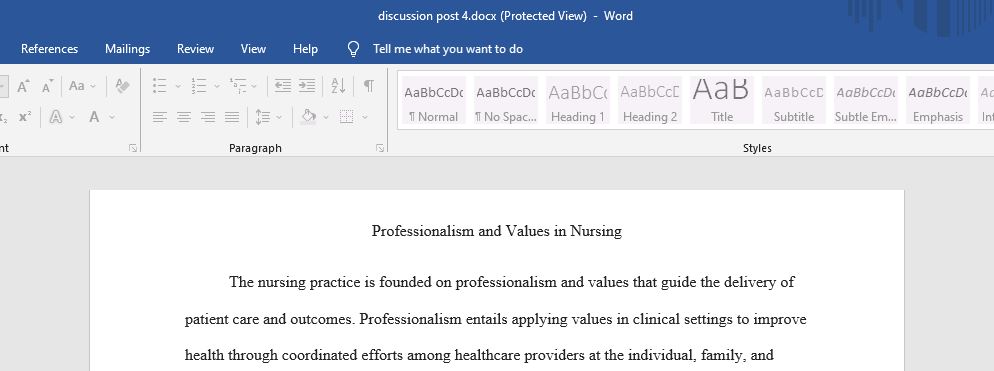Screen dimensions: 994x371
Task: Click the Decrease Font Size icon
Action: [x=48, y=86]
